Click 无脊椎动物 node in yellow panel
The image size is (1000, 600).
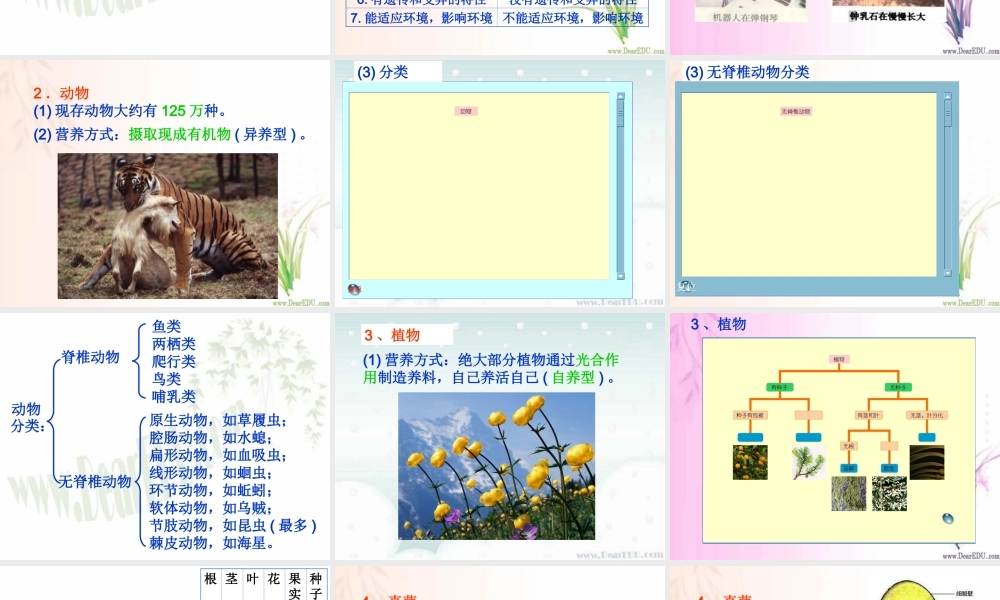[x=796, y=111]
